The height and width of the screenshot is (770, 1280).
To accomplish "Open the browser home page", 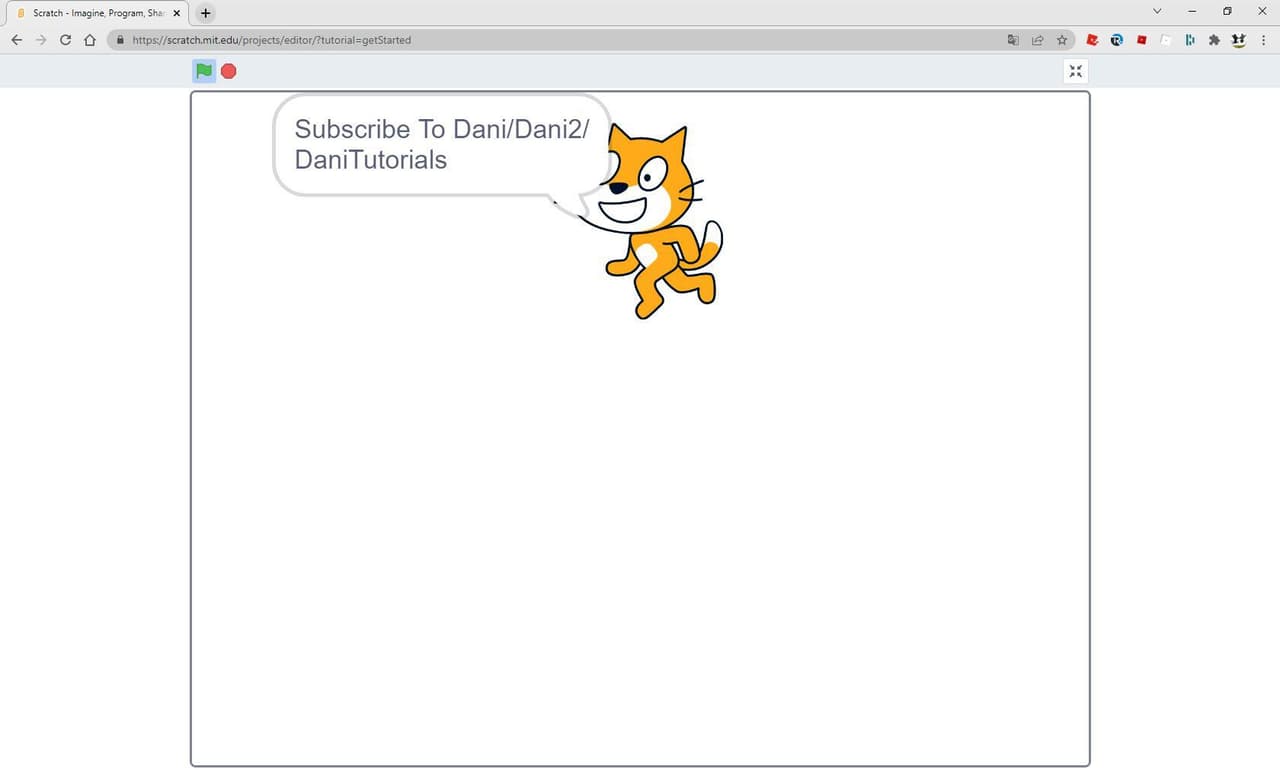I will 90,40.
